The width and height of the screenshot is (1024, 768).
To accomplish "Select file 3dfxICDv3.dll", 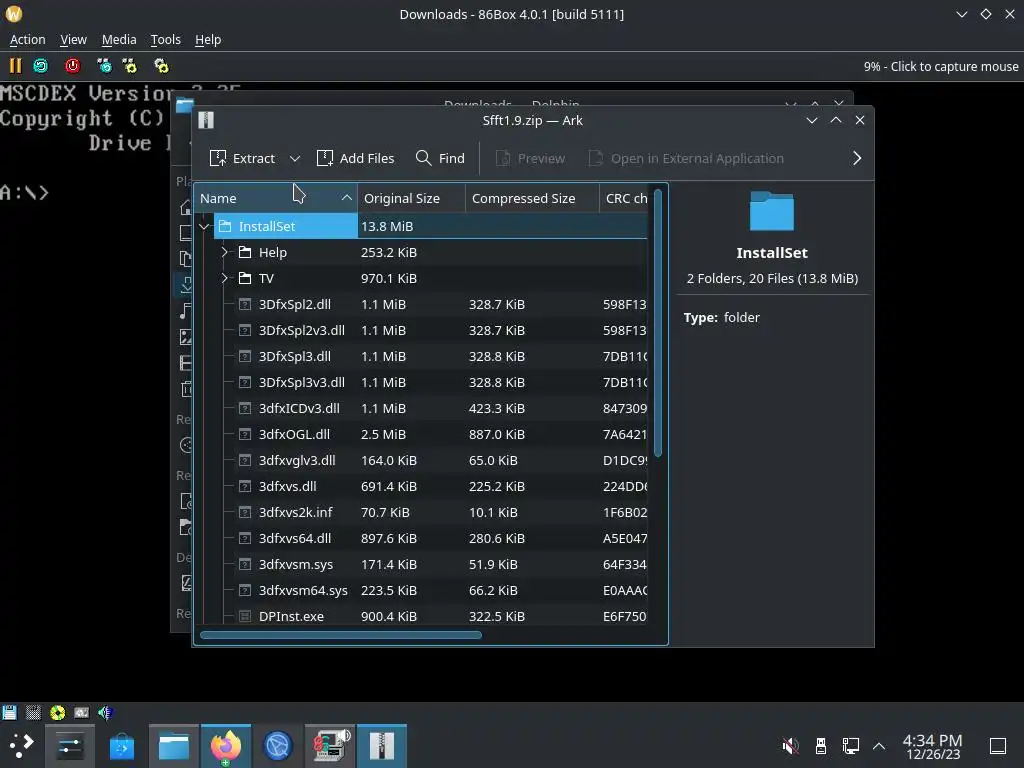I will coord(421,409).
